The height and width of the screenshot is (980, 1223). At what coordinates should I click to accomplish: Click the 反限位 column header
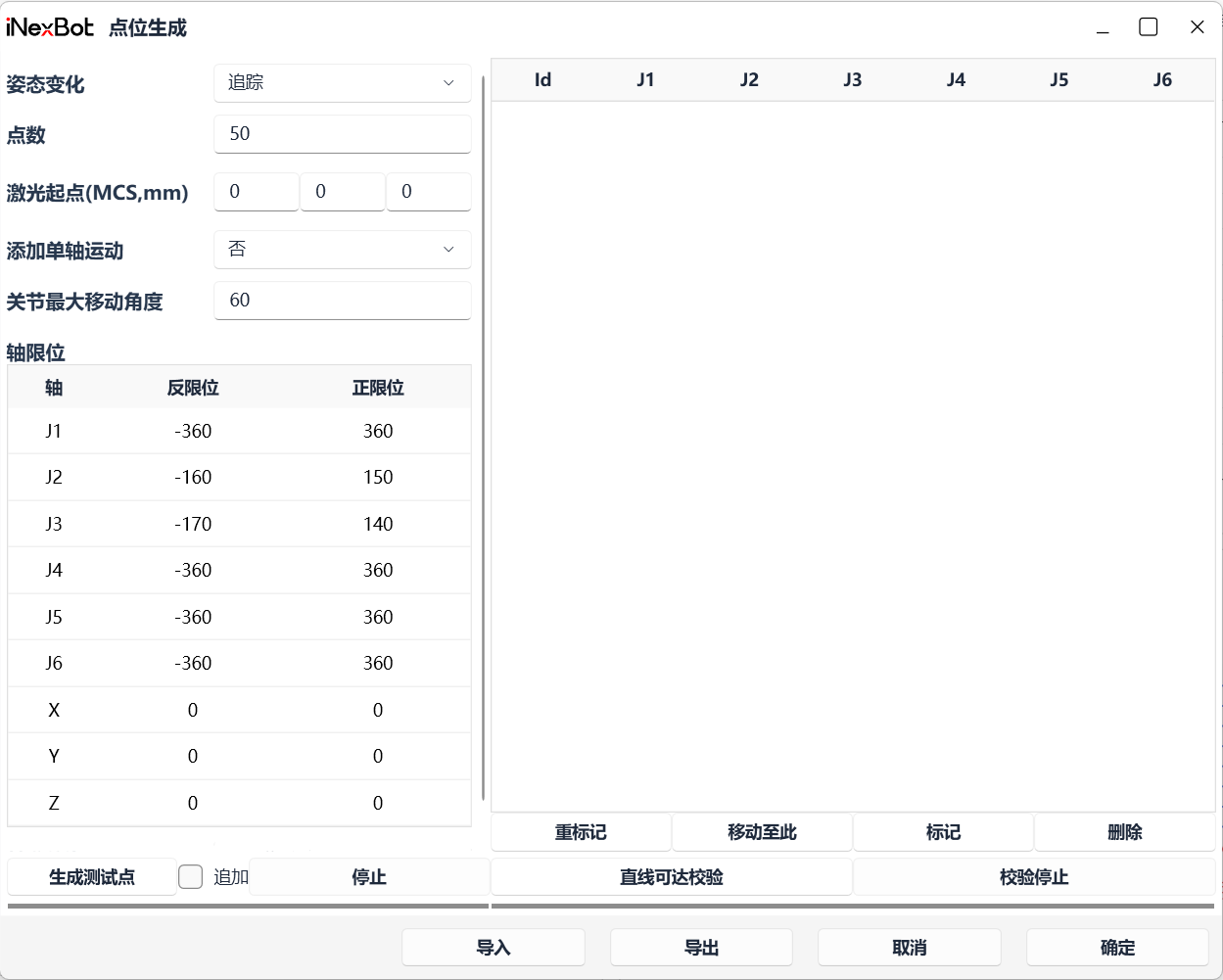(x=193, y=388)
